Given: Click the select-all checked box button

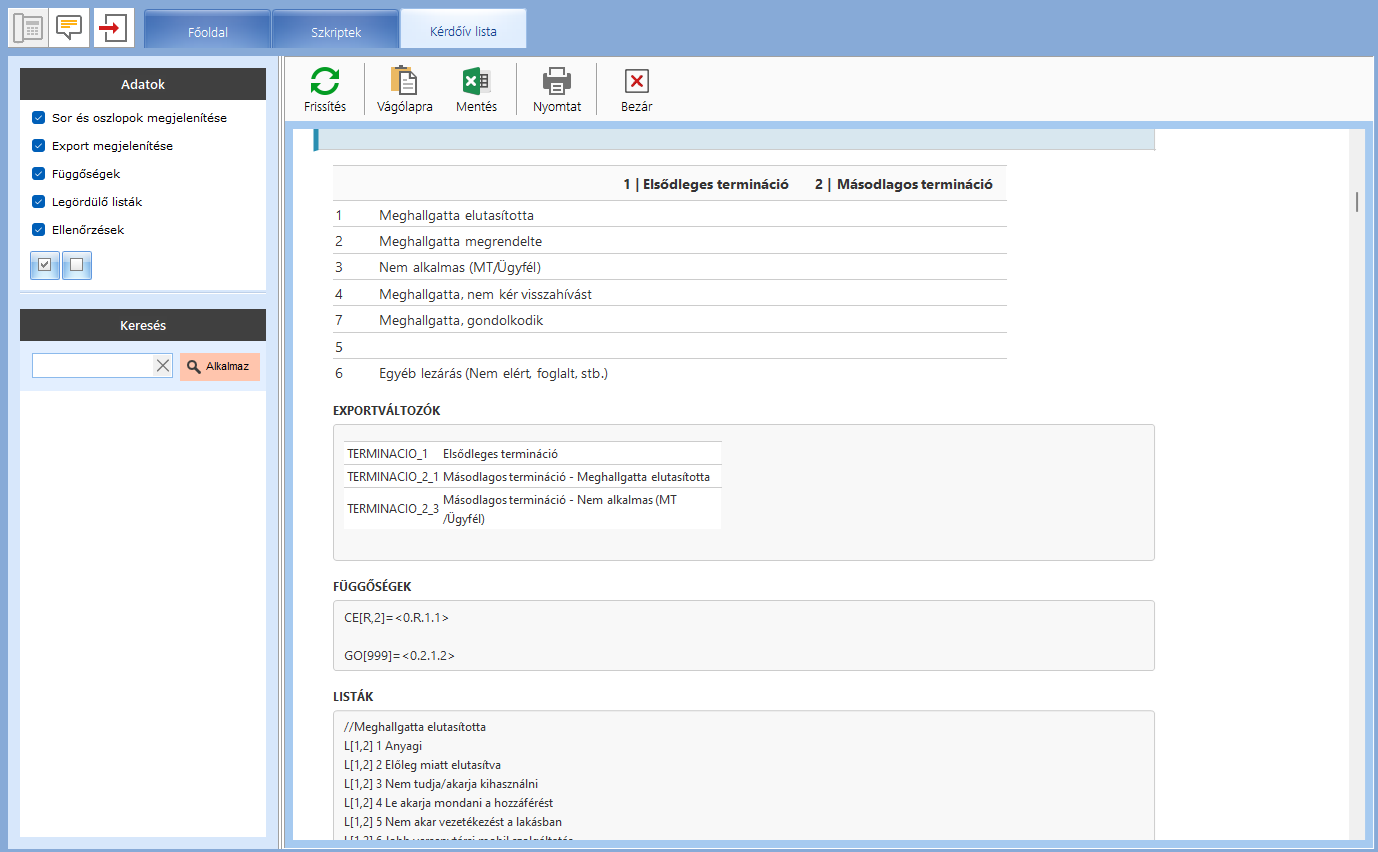Looking at the screenshot, I should [45, 265].
